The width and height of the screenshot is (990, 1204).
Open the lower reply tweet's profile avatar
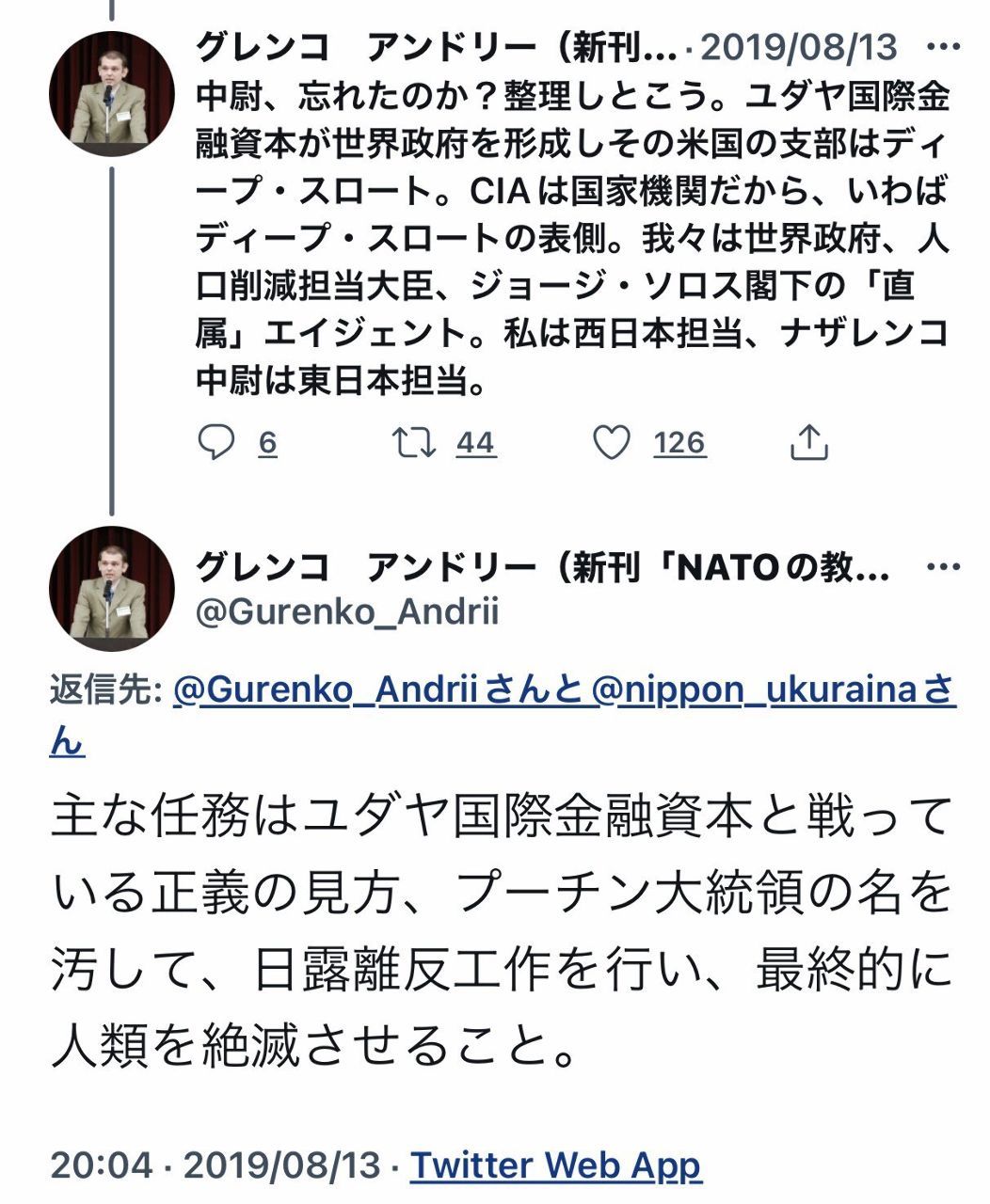pos(111,589)
